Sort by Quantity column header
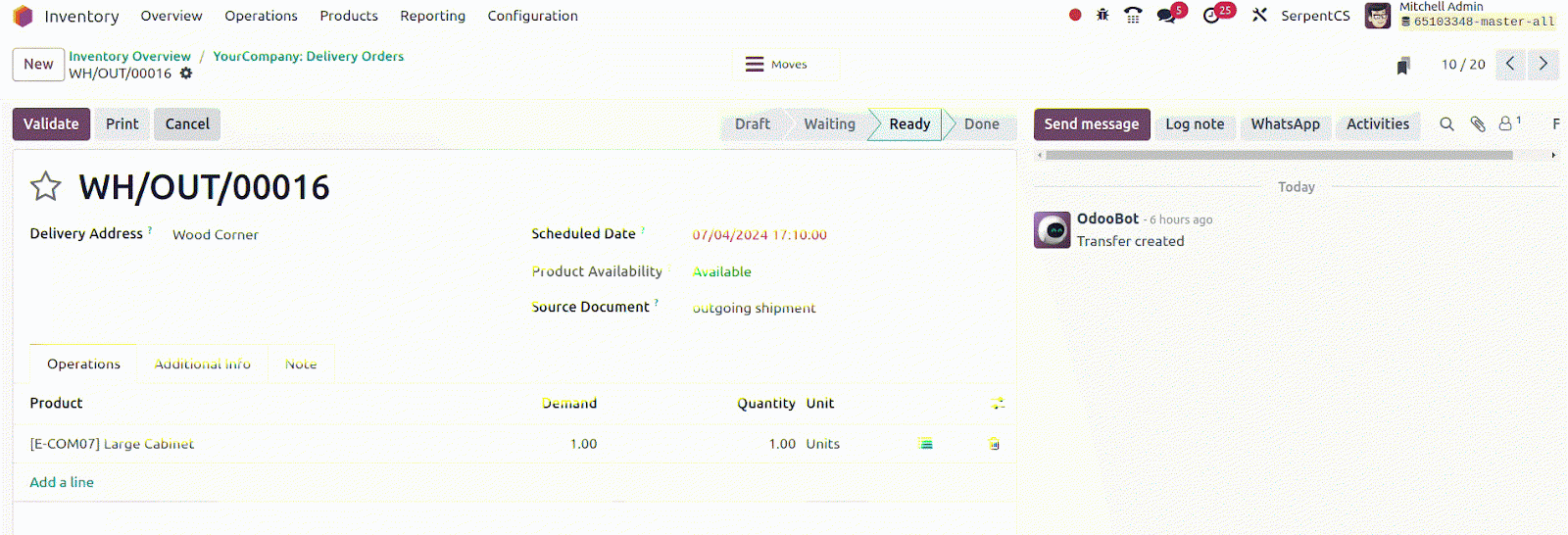 coord(766,403)
